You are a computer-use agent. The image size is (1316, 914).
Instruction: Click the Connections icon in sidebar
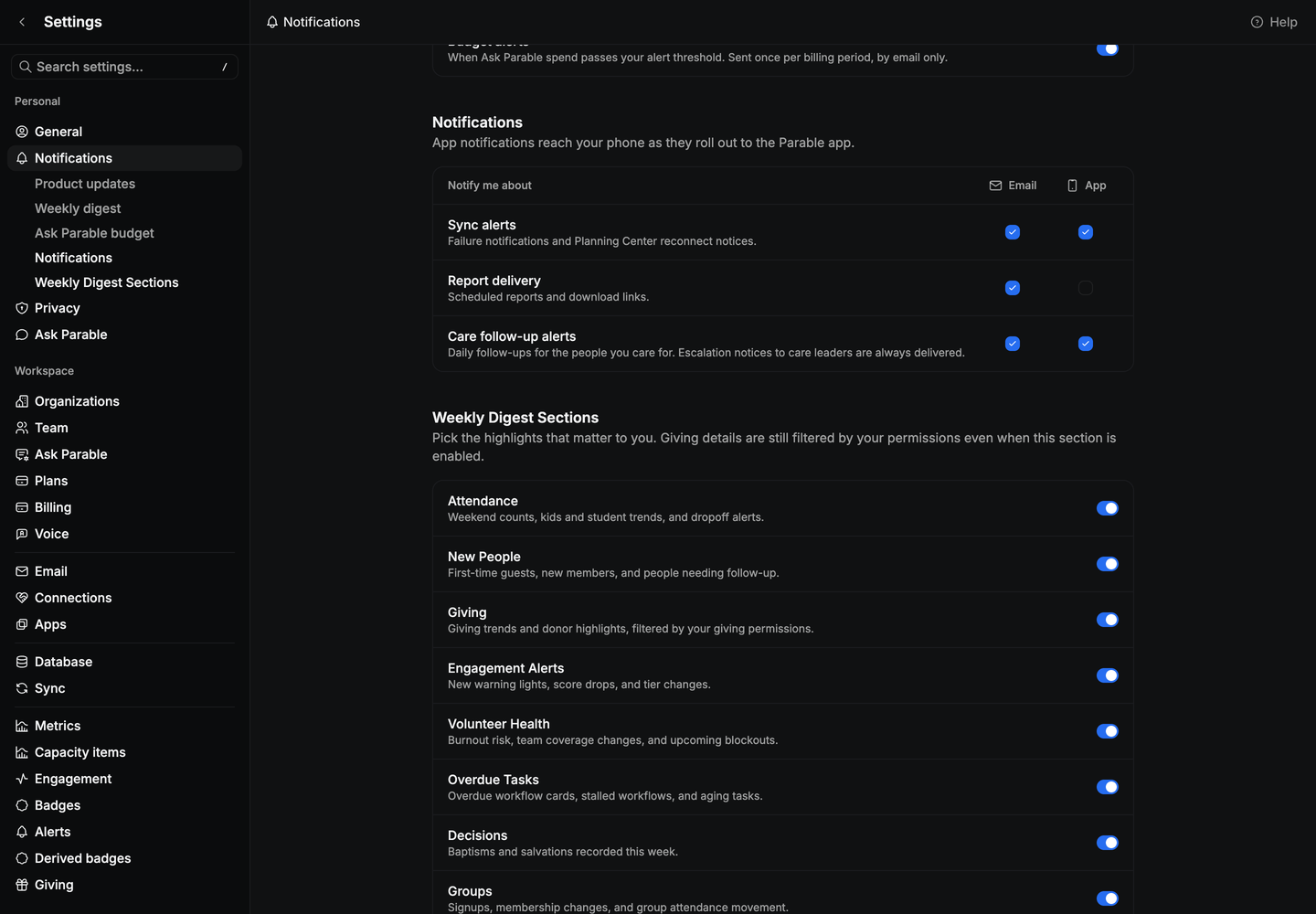pos(22,598)
